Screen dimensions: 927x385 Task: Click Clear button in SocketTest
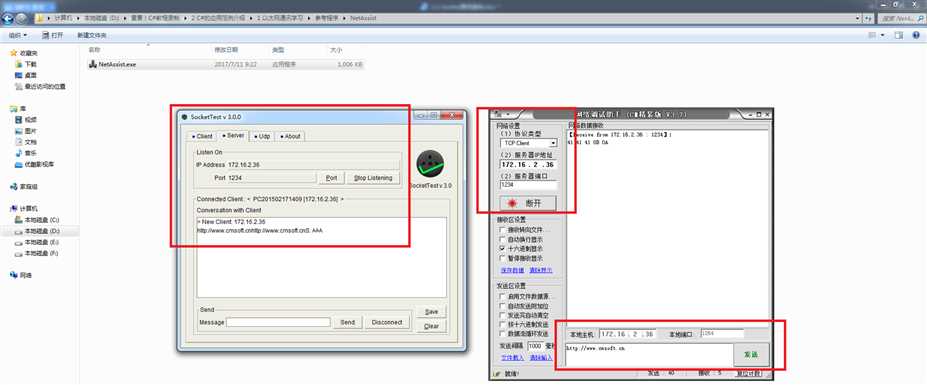click(432, 326)
